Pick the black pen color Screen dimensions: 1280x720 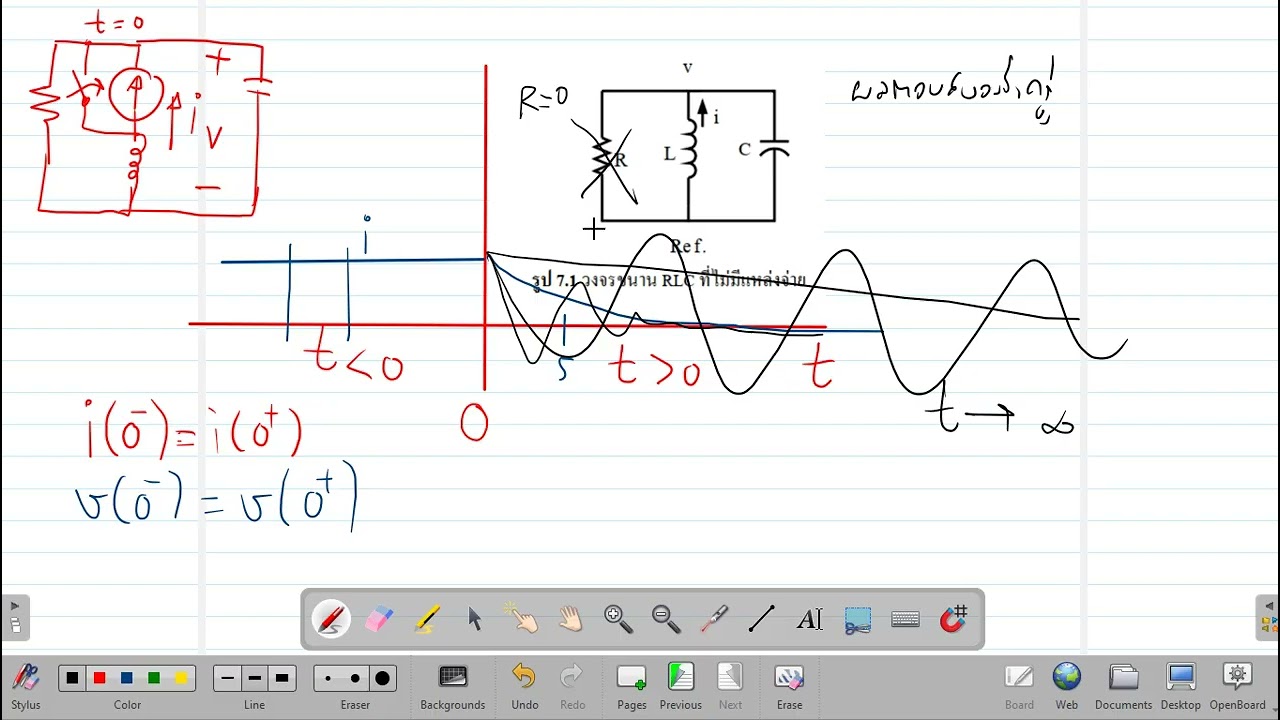pyautogui.click(x=72, y=678)
